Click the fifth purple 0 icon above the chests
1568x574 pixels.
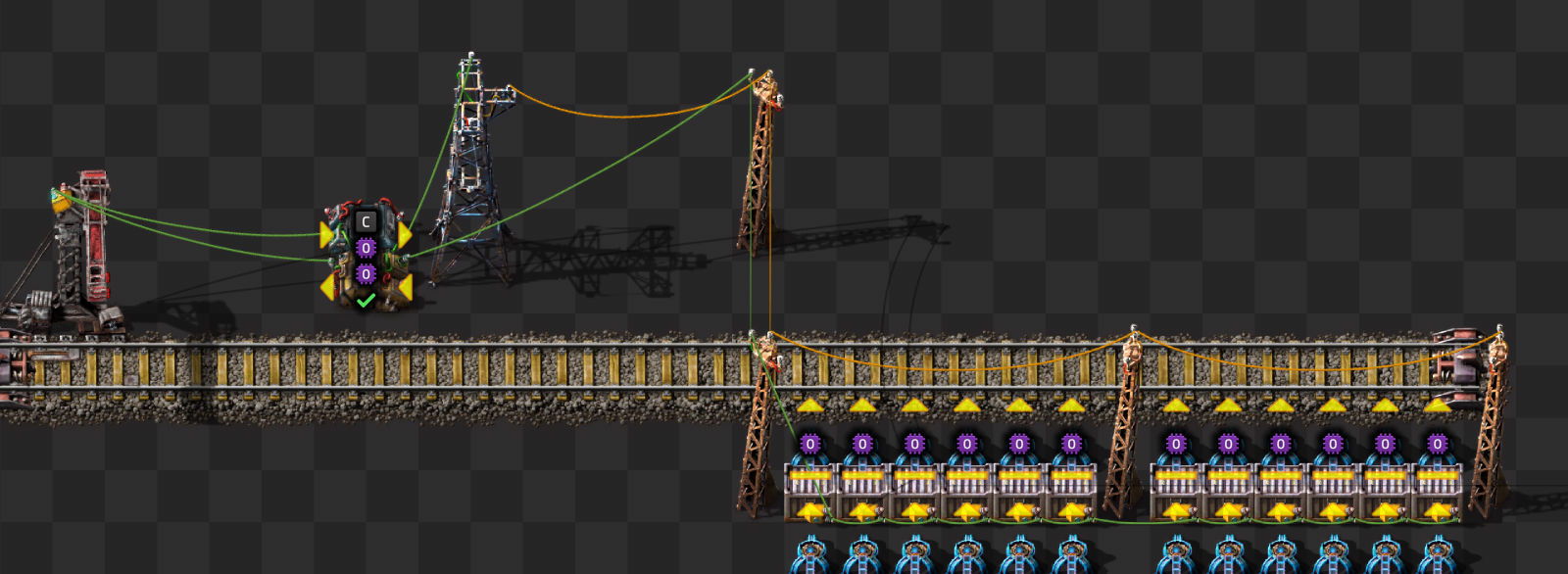tap(1019, 444)
